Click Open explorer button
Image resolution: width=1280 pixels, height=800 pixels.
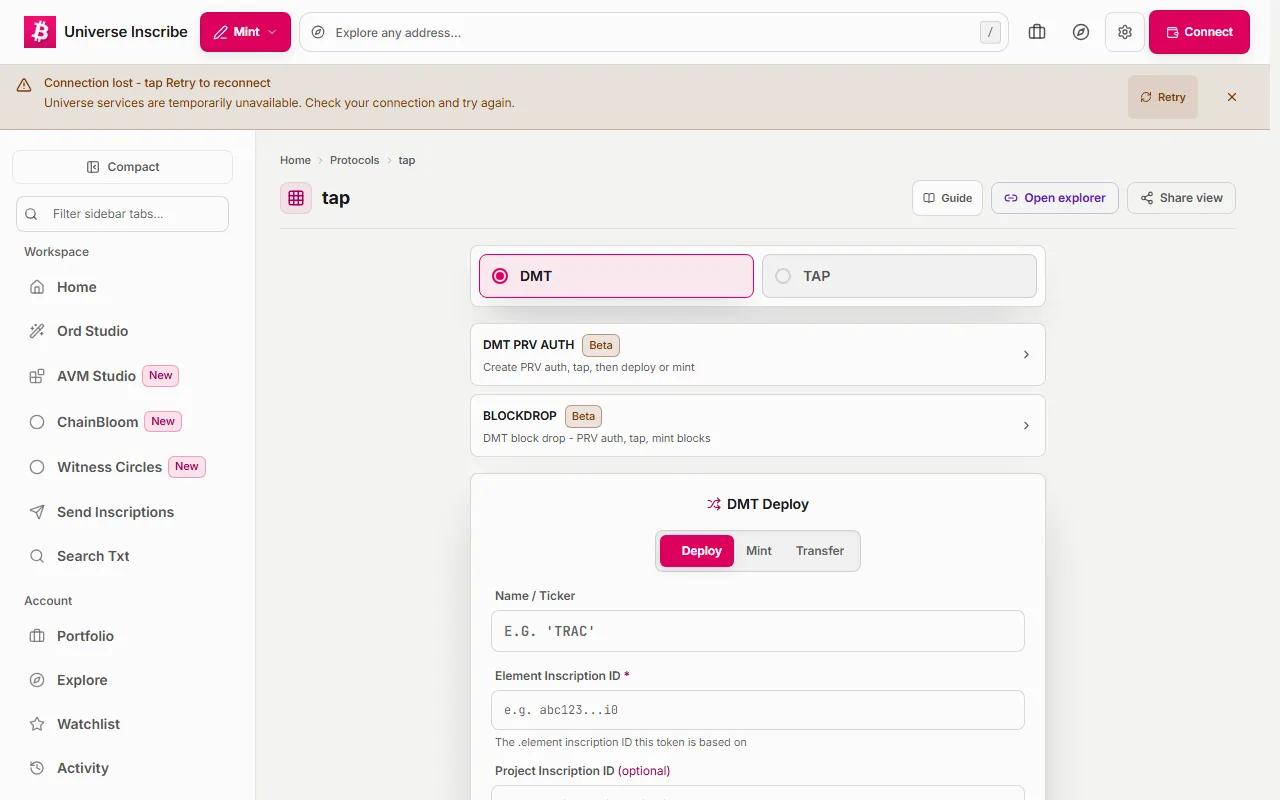click(x=1055, y=198)
